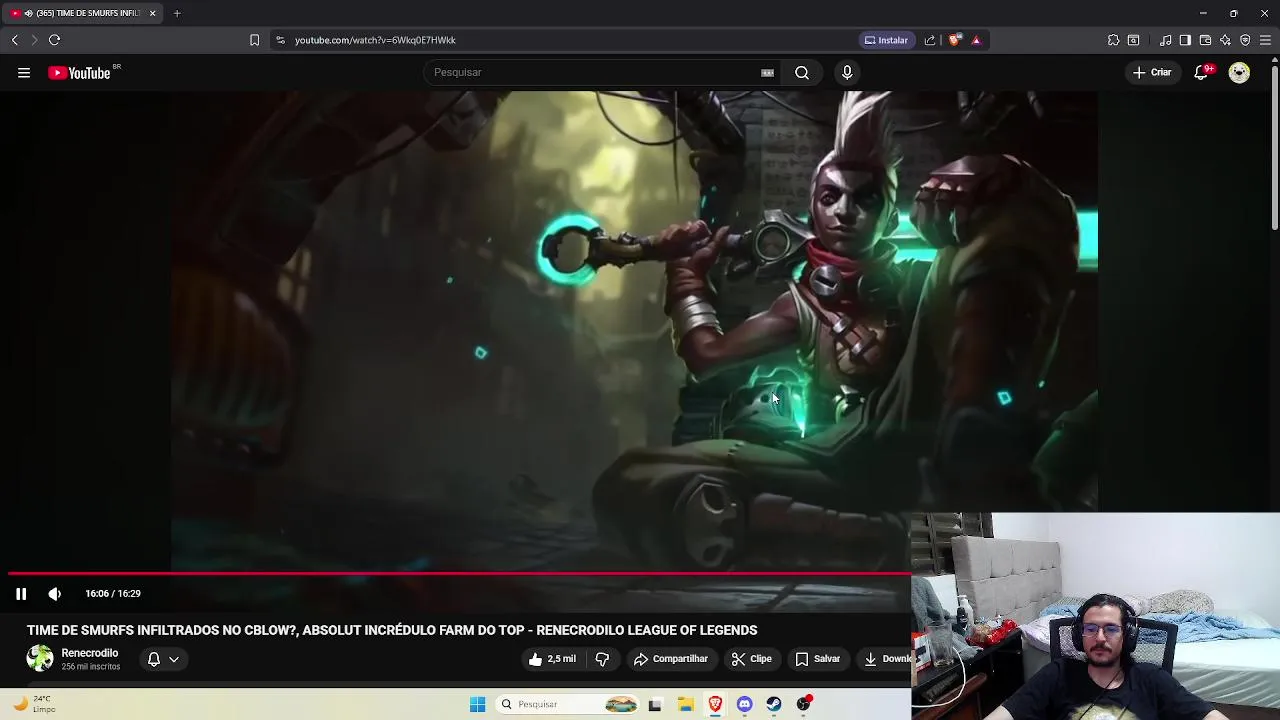This screenshot has width=1280, height=720.
Task: Open the Windows Start menu
Action: 477,704
